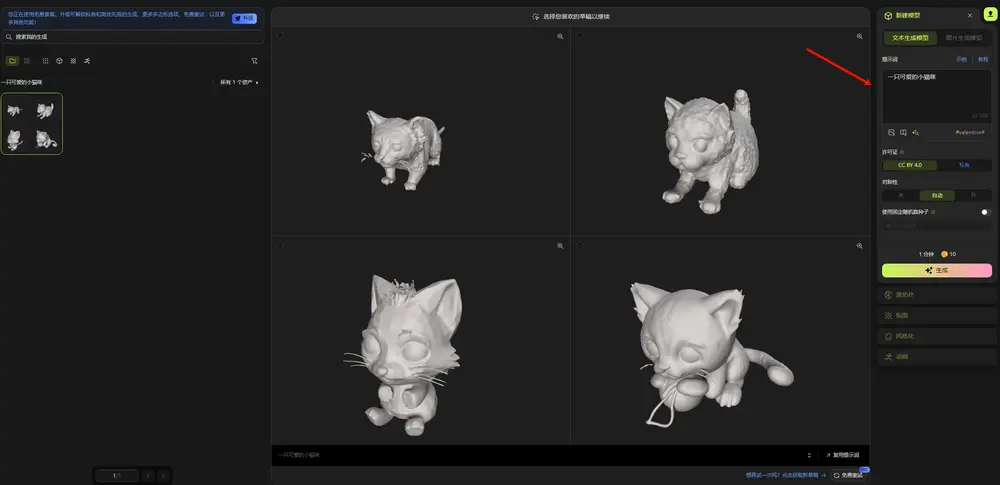Click the 搜索我的生成 search field
Image resolution: width=1000 pixels, height=485 pixels.
[x=132, y=37]
